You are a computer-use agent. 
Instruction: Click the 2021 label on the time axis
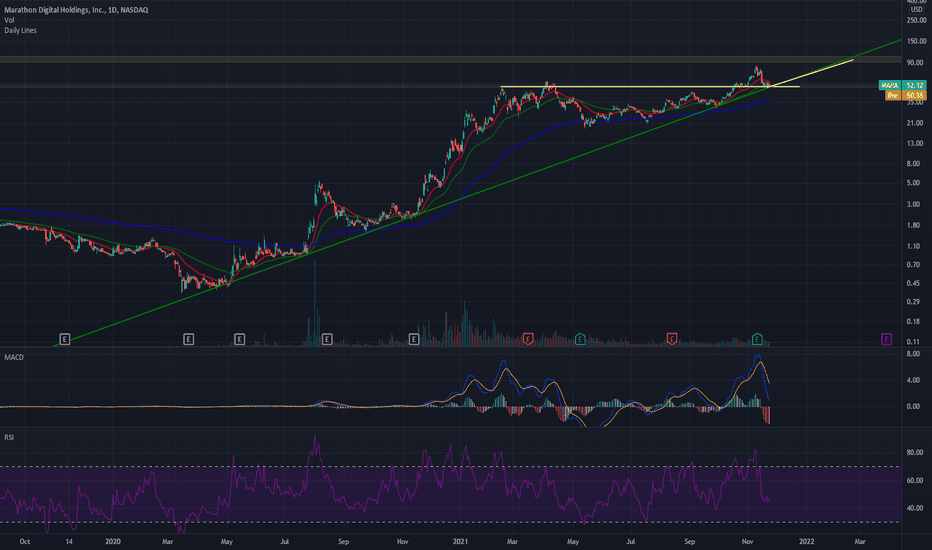click(461, 542)
